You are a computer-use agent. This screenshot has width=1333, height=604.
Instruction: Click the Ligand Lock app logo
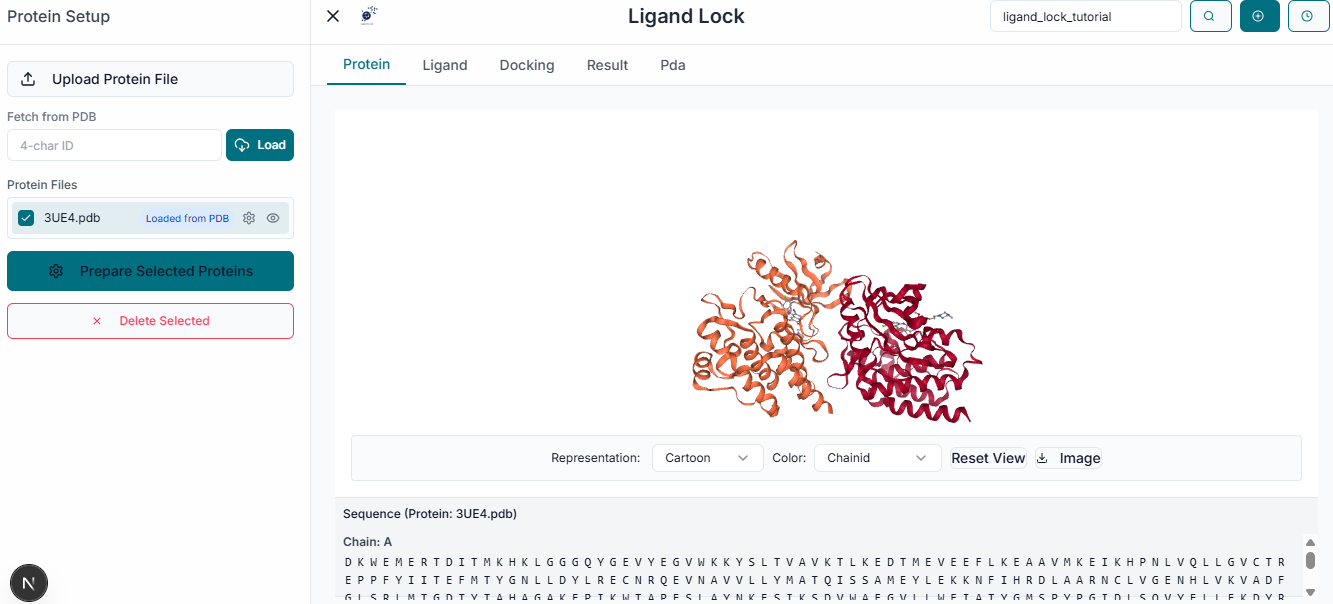(367, 16)
